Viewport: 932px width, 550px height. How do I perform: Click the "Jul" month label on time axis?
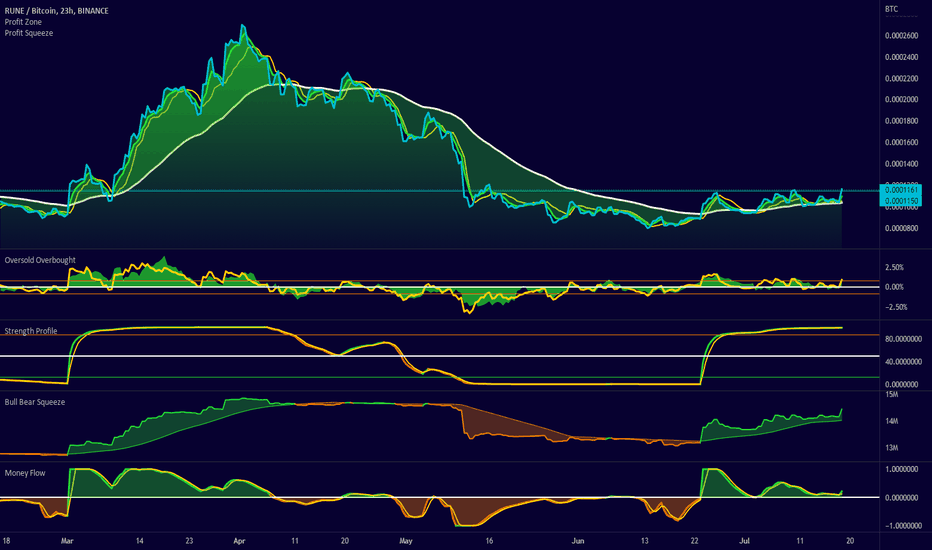[744, 540]
